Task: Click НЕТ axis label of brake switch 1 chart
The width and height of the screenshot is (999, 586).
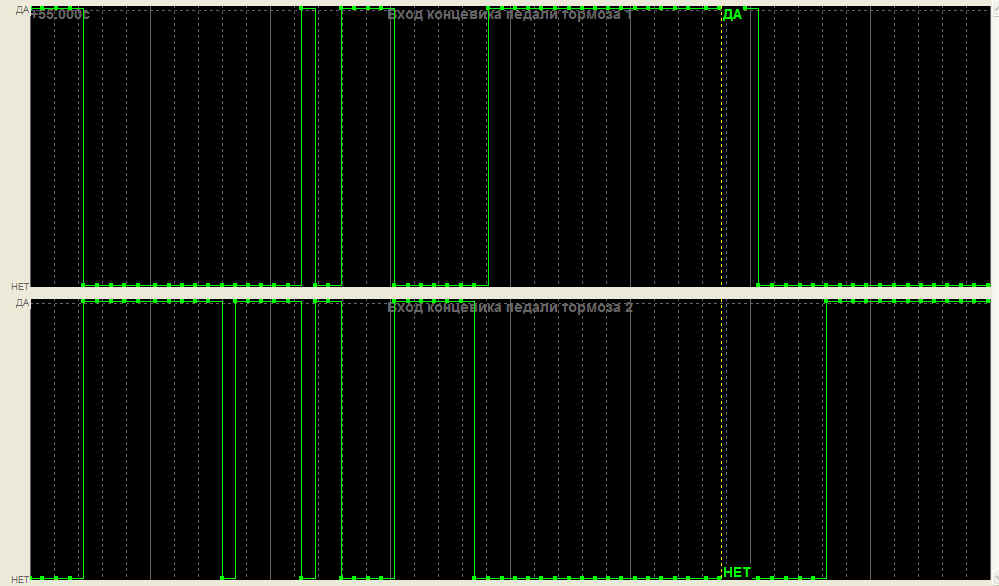Action: coord(19,286)
